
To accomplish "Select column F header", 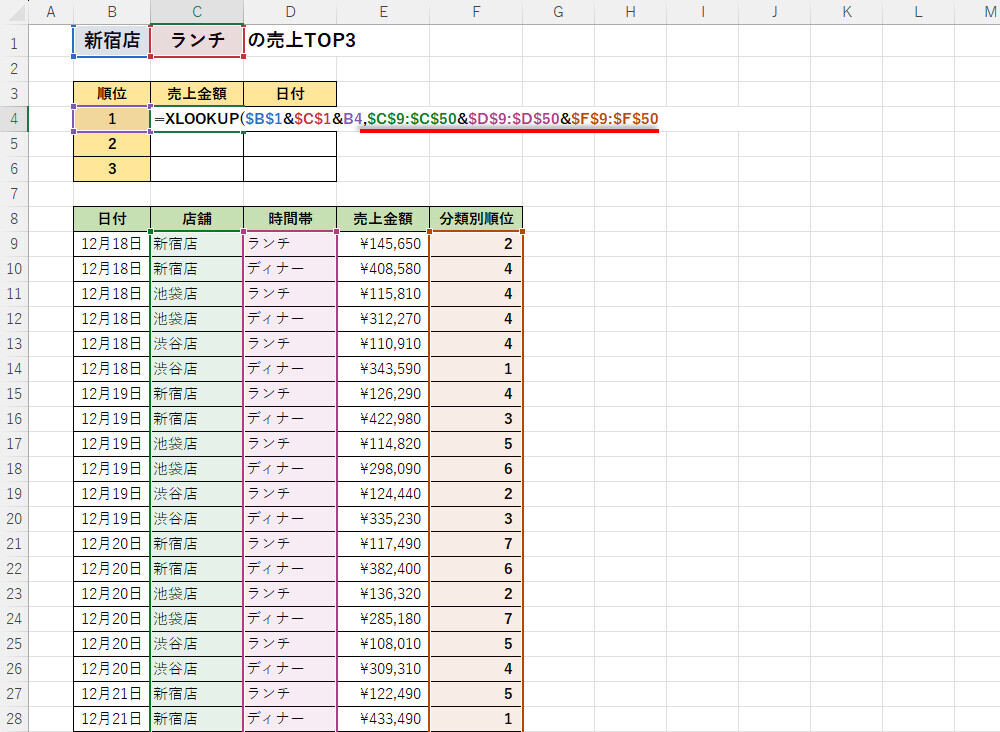I will (x=476, y=11).
